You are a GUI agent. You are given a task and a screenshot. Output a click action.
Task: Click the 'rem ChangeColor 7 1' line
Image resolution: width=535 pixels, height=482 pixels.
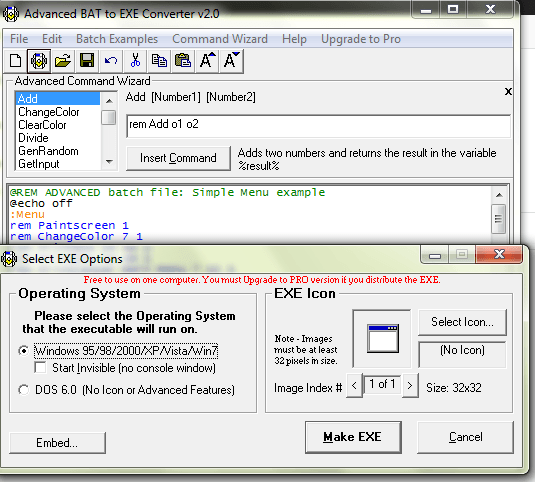pos(76,236)
